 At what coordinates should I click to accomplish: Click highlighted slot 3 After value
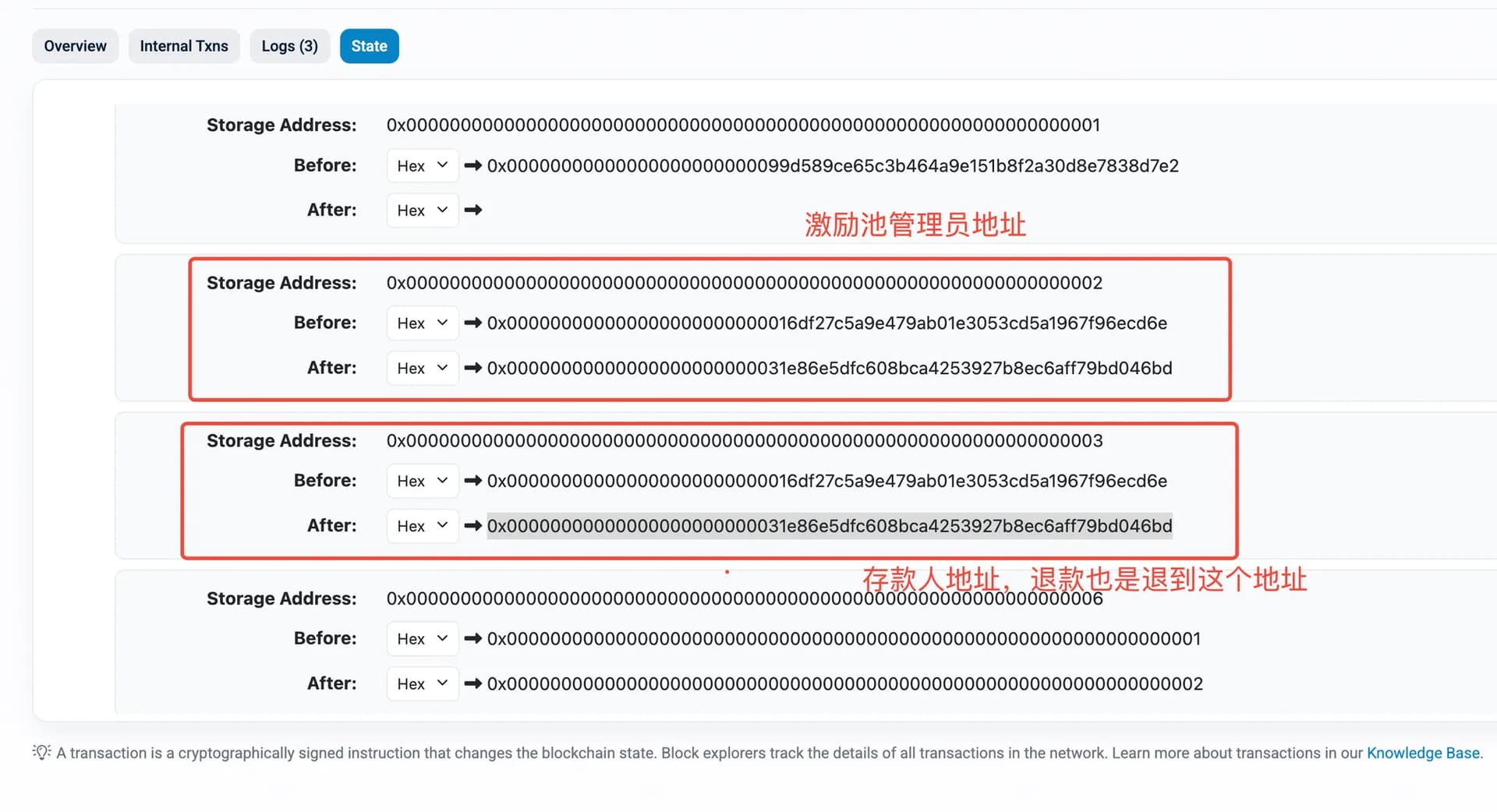(830, 526)
